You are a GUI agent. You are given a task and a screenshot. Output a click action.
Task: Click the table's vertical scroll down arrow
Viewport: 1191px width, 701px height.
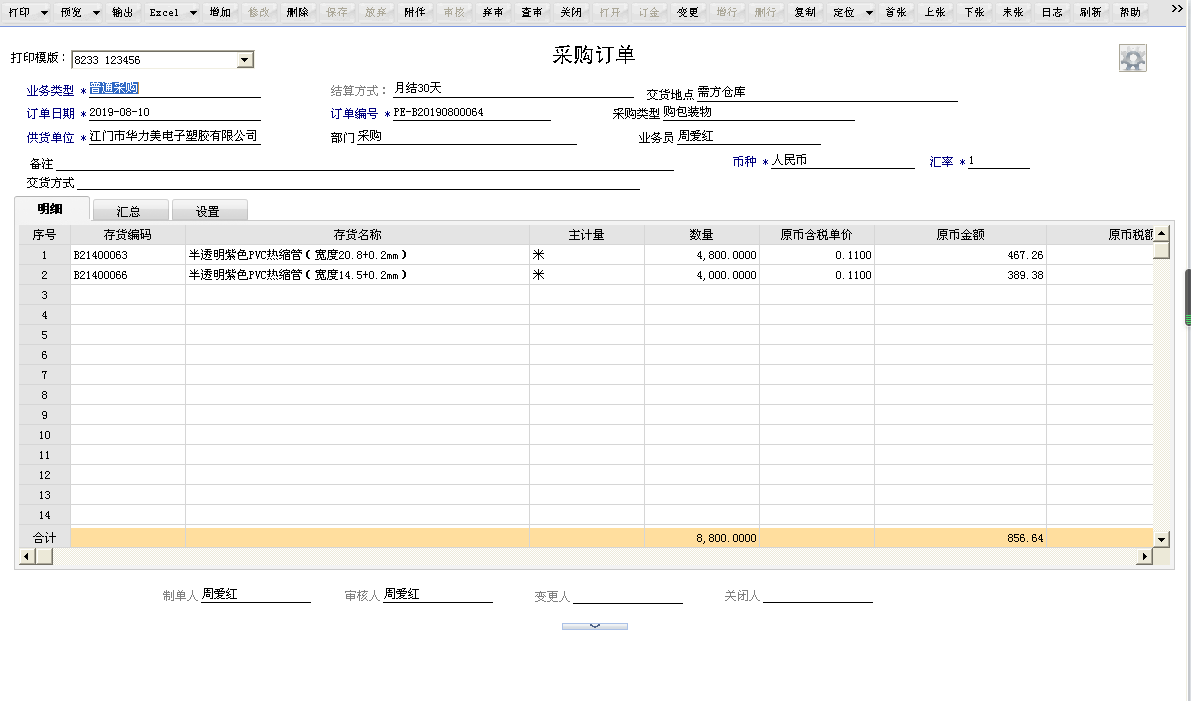click(x=1161, y=539)
